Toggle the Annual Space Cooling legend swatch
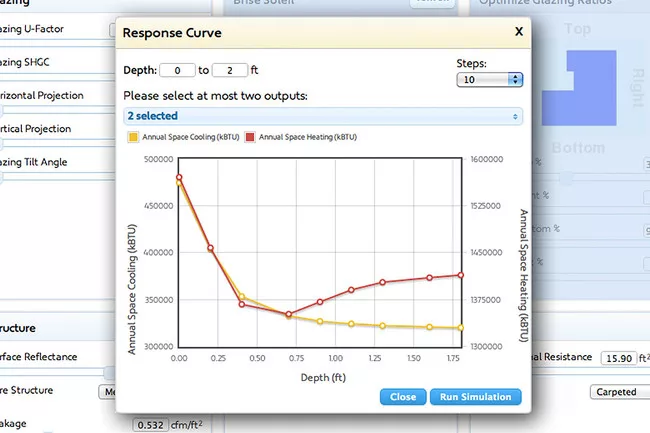Viewport: 650px width, 433px height. [133, 137]
